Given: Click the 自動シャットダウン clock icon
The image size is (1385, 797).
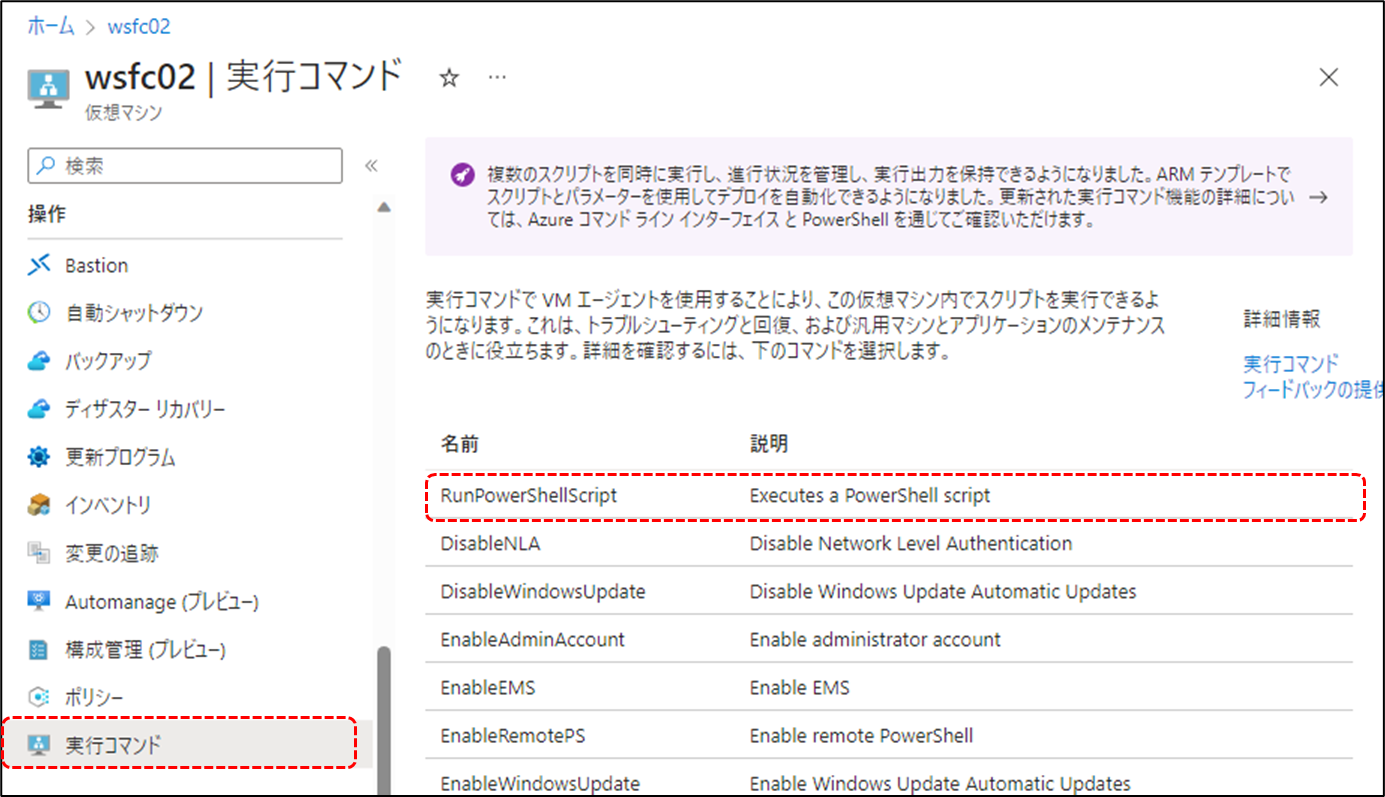Looking at the screenshot, I should tap(39, 313).
